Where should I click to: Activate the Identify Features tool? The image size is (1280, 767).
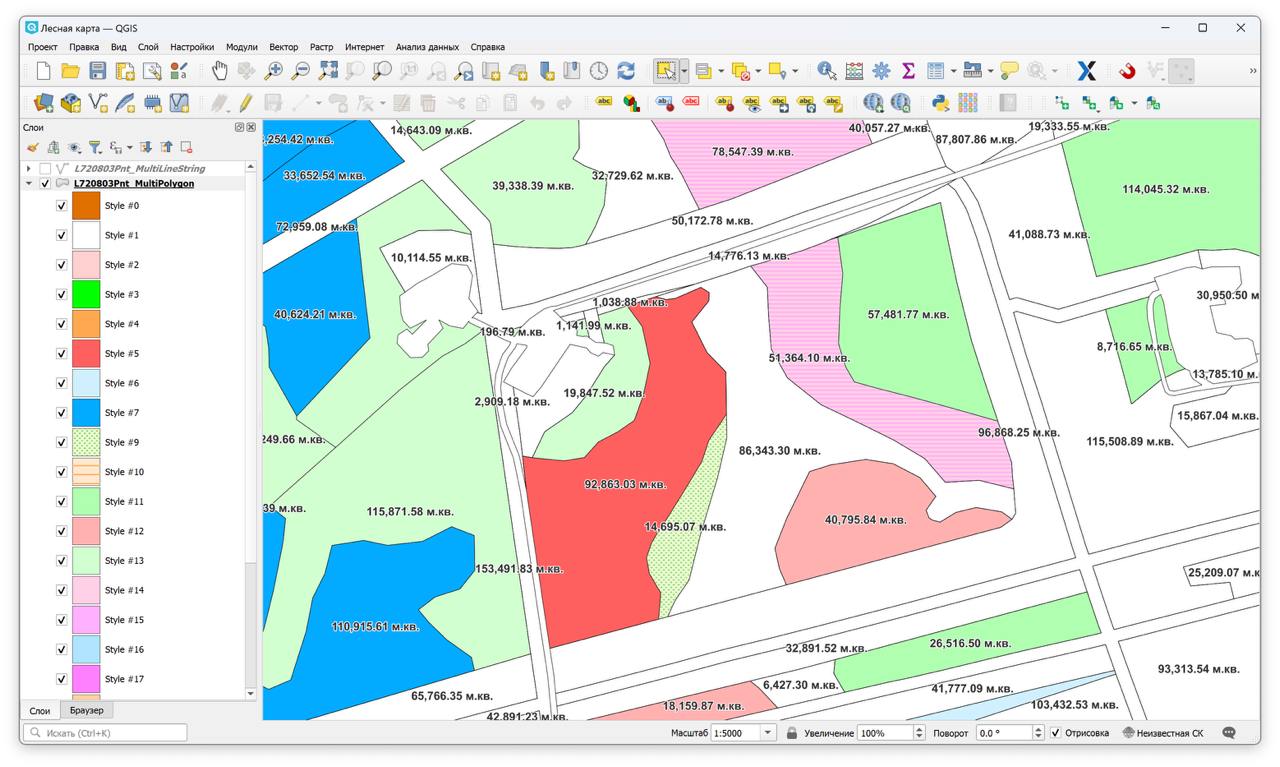(x=827, y=71)
